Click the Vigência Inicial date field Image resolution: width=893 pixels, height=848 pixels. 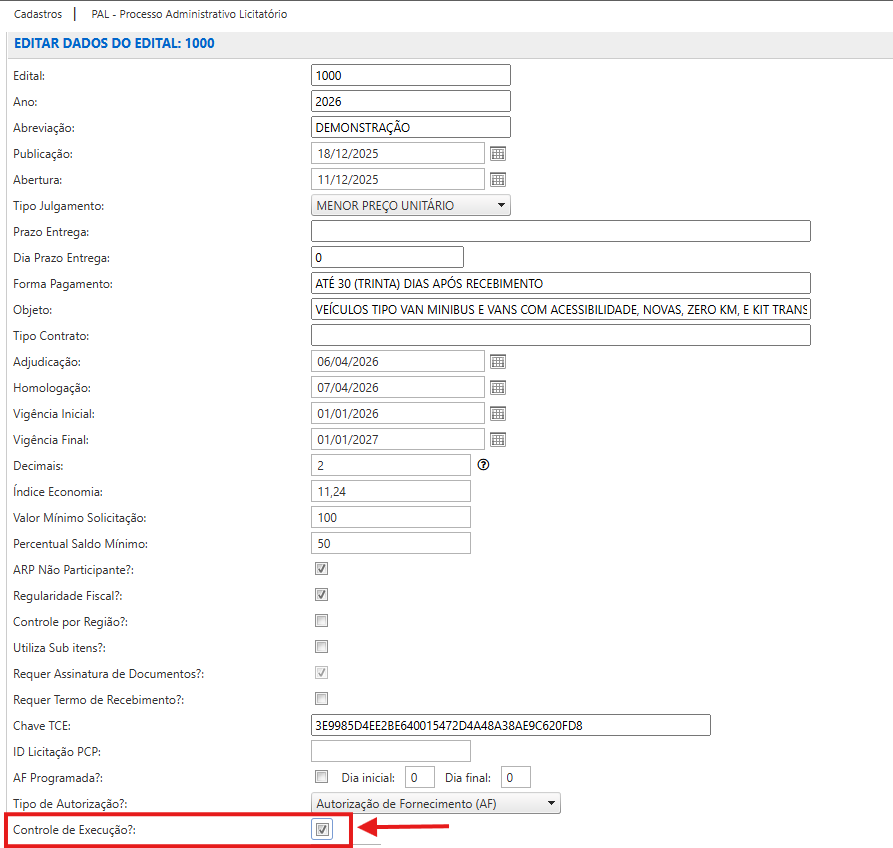[x=398, y=414]
